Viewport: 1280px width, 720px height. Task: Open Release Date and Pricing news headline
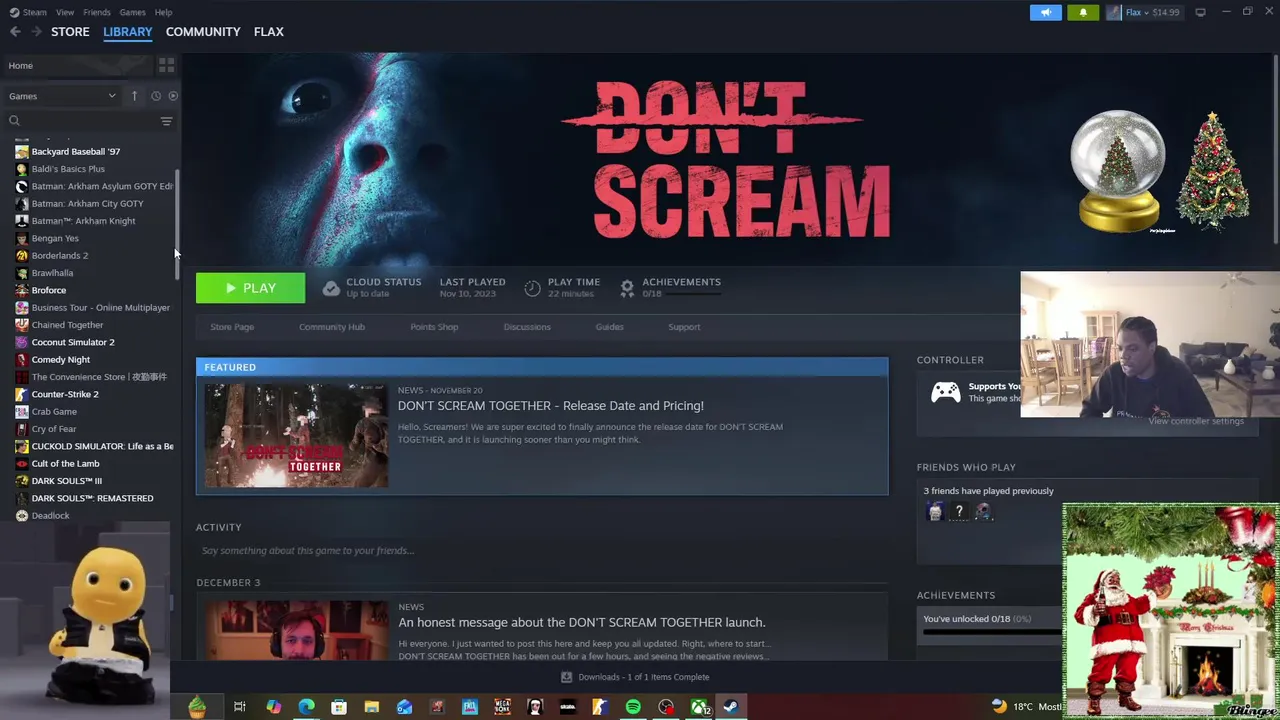[x=550, y=406]
